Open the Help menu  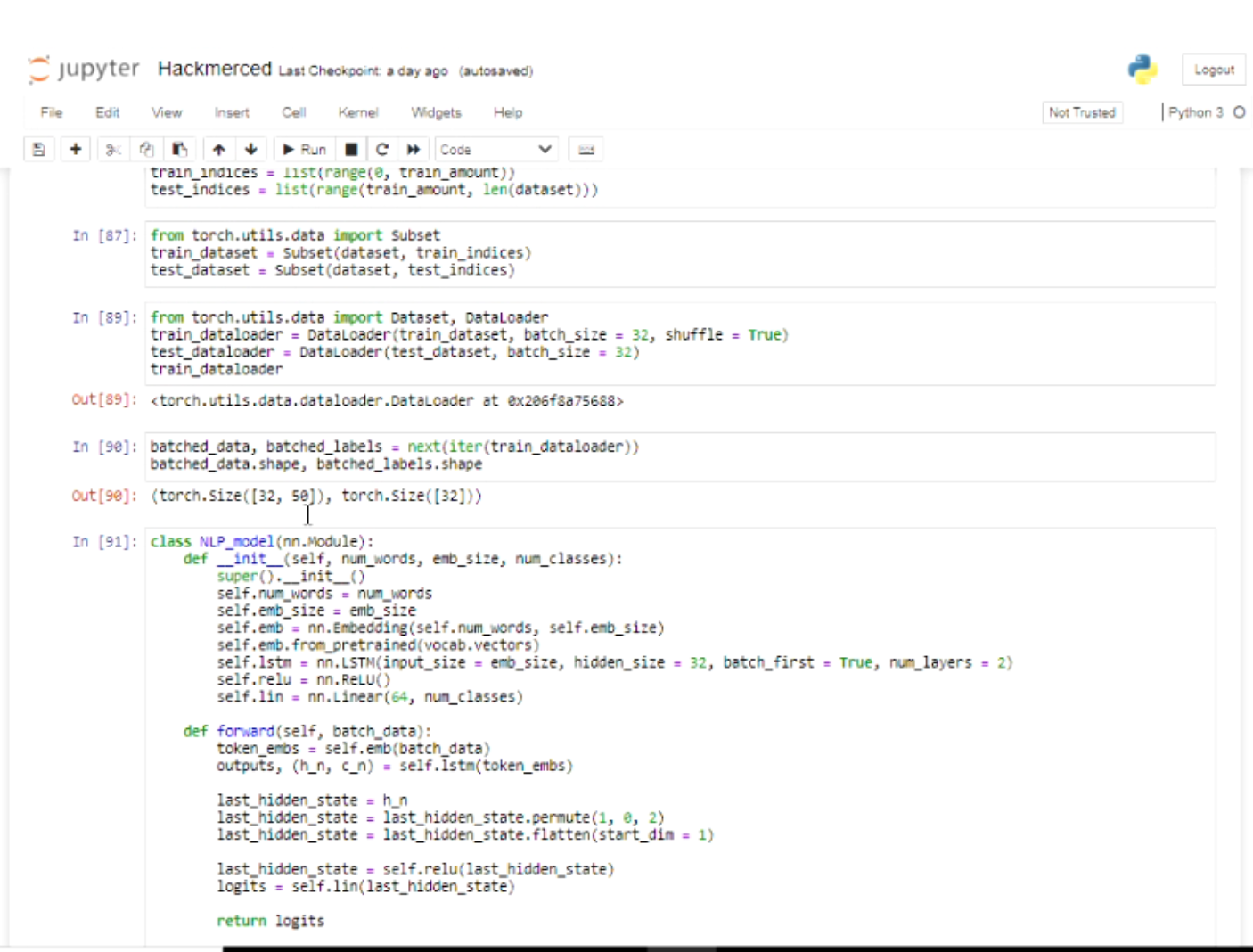(508, 112)
